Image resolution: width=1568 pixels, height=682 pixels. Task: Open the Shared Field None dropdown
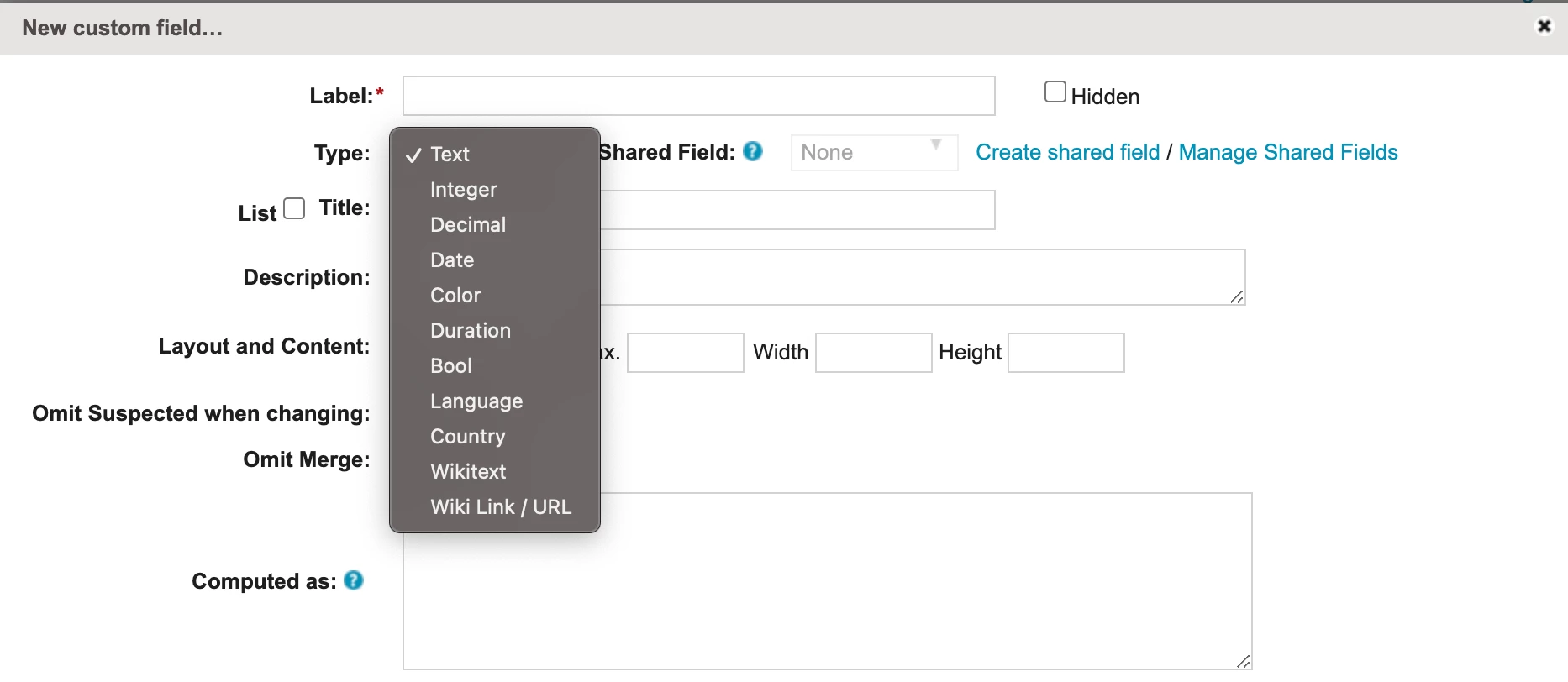pyautogui.click(x=874, y=153)
